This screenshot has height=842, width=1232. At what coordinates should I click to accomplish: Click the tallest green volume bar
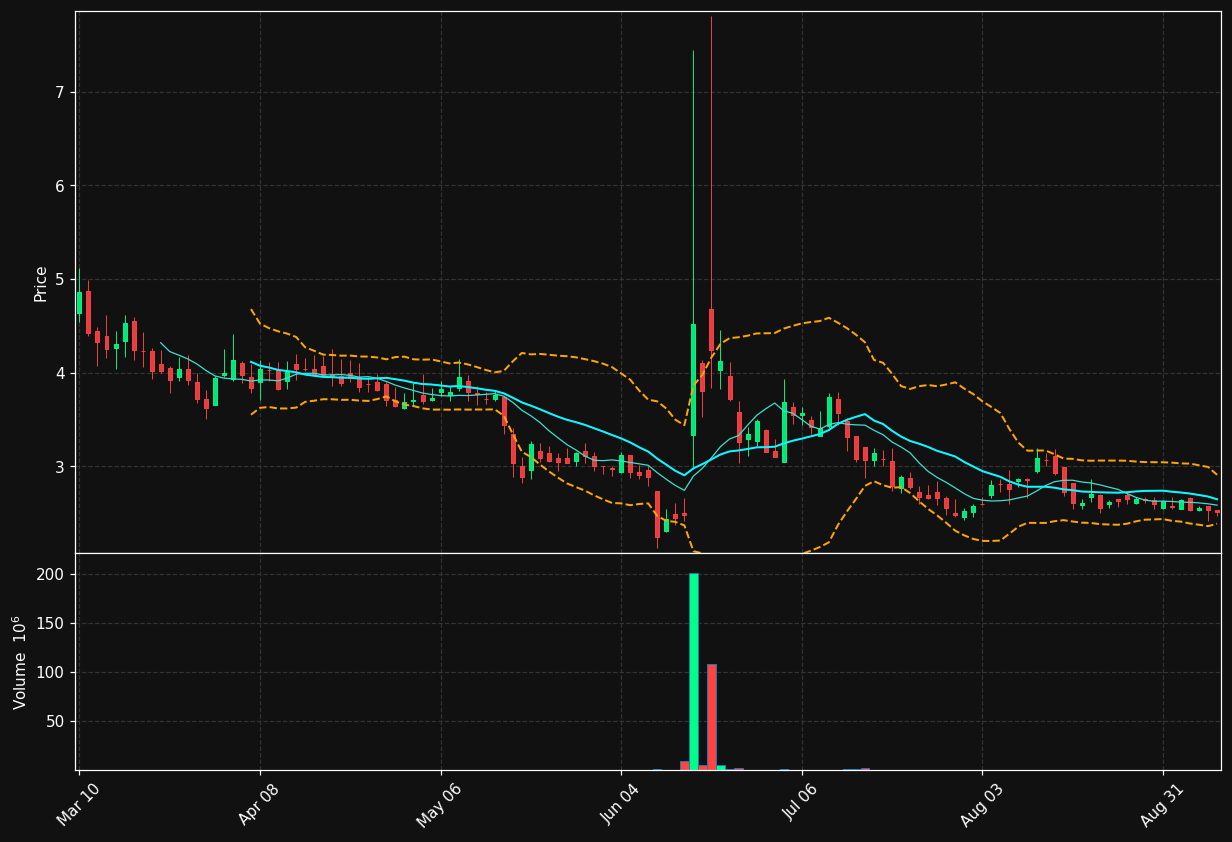tap(694, 671)
